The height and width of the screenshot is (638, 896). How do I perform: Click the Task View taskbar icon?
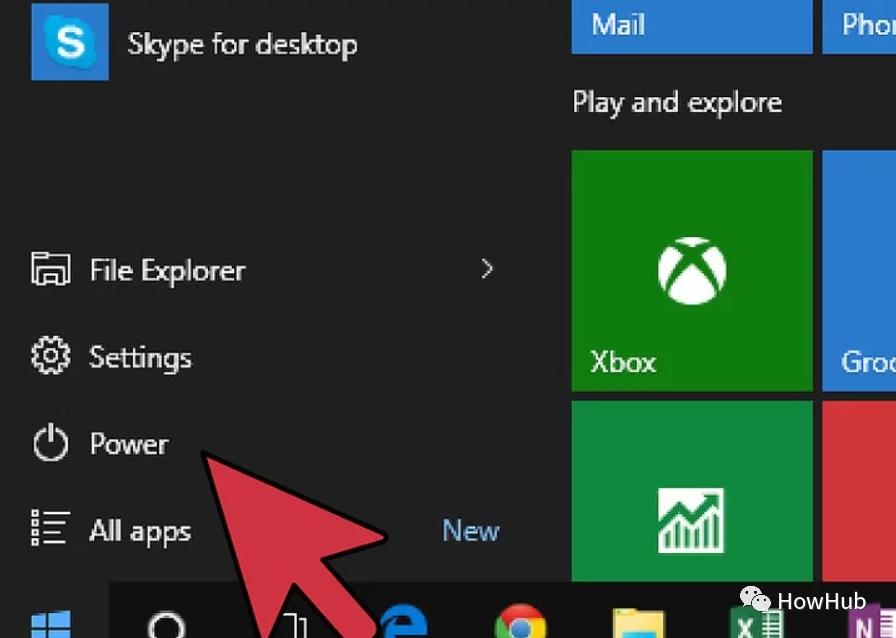(x=295, y=625)
